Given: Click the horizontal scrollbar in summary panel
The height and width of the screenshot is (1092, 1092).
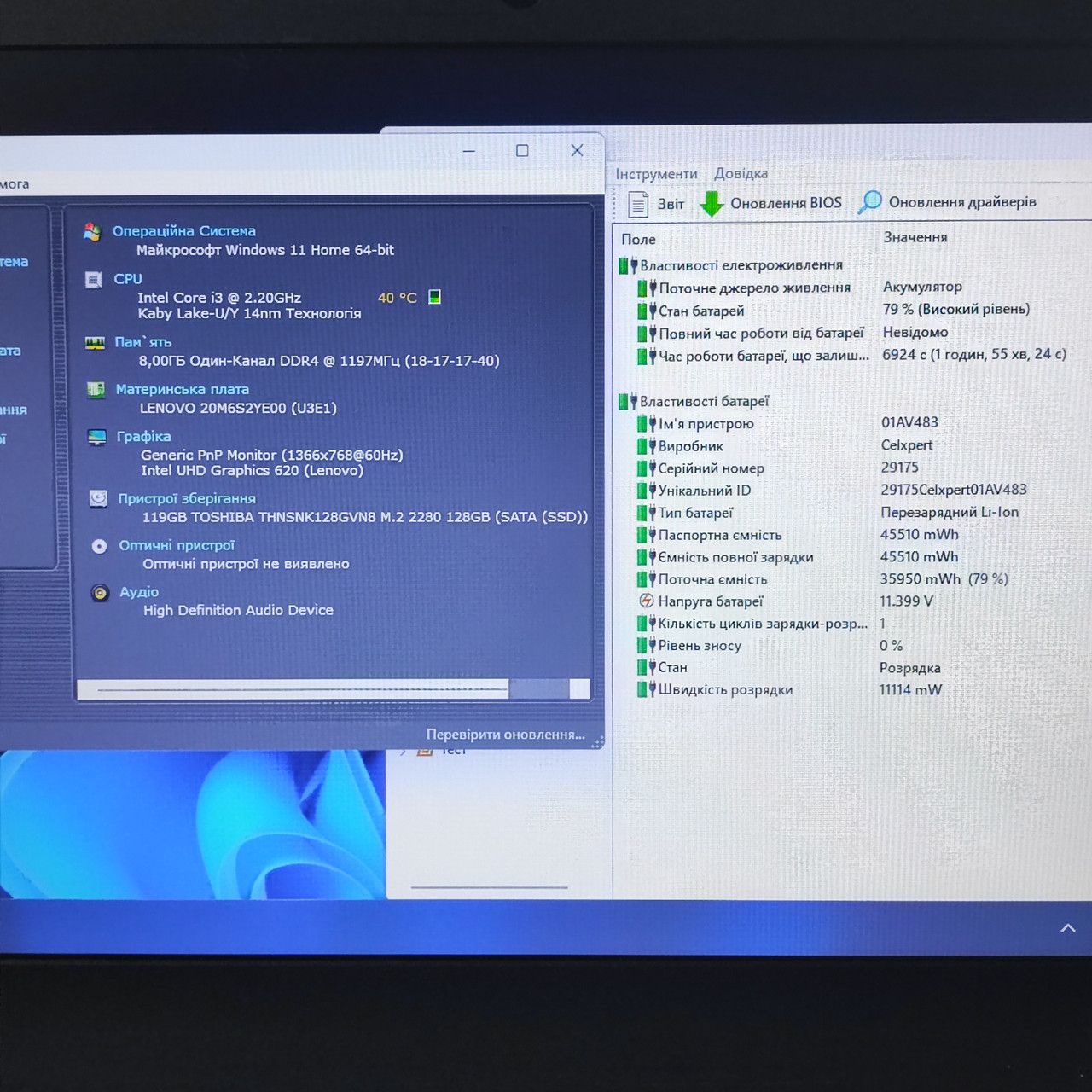Looking at the screenshot, I should [334, 689].
